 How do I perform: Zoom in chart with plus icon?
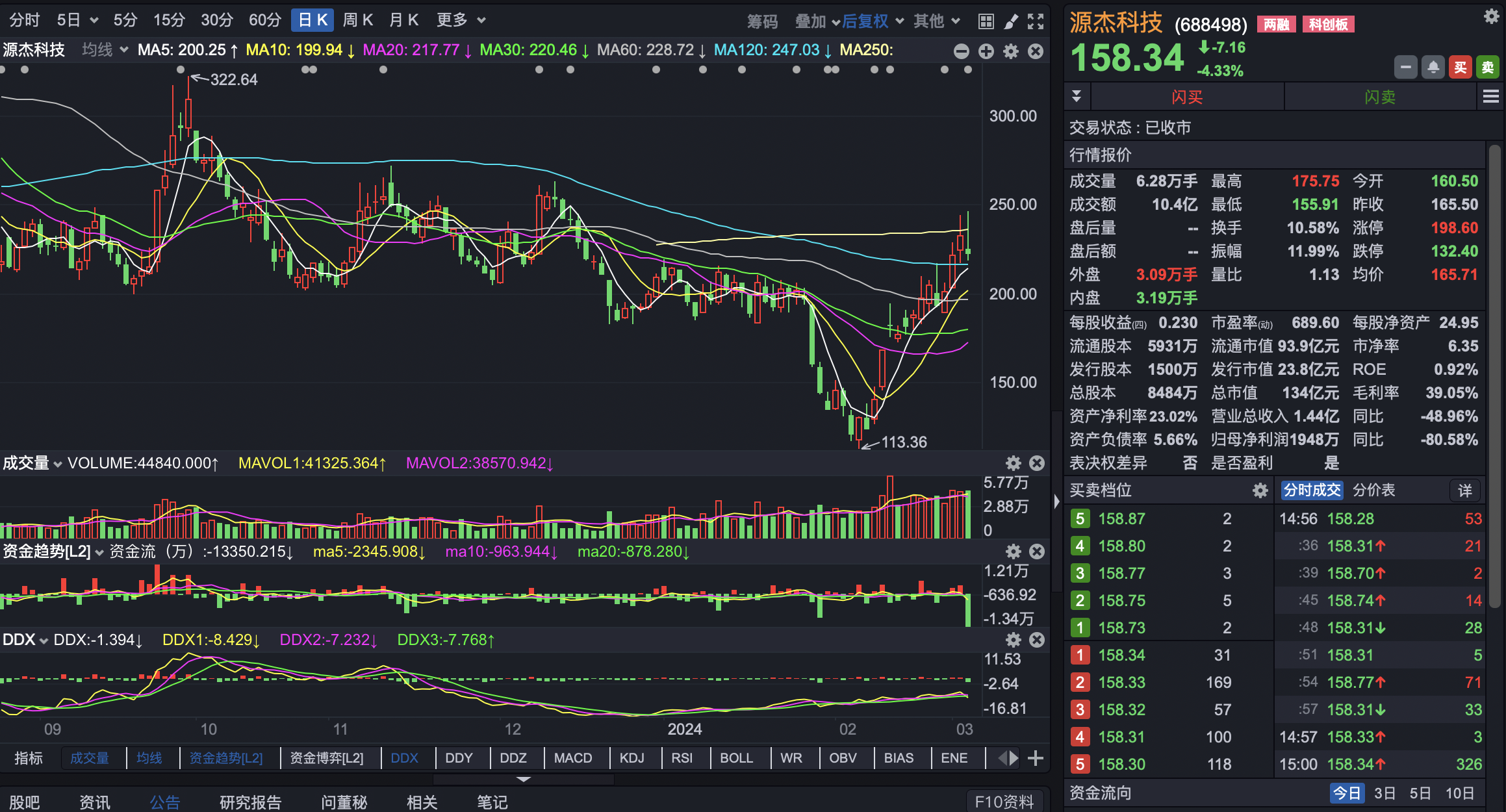(x=986, y=51)
